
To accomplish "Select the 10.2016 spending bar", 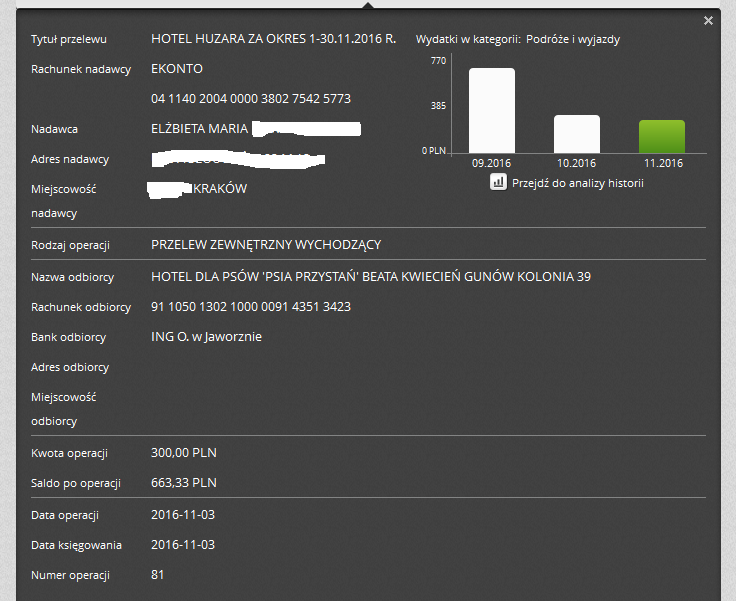I will [577, 133].
